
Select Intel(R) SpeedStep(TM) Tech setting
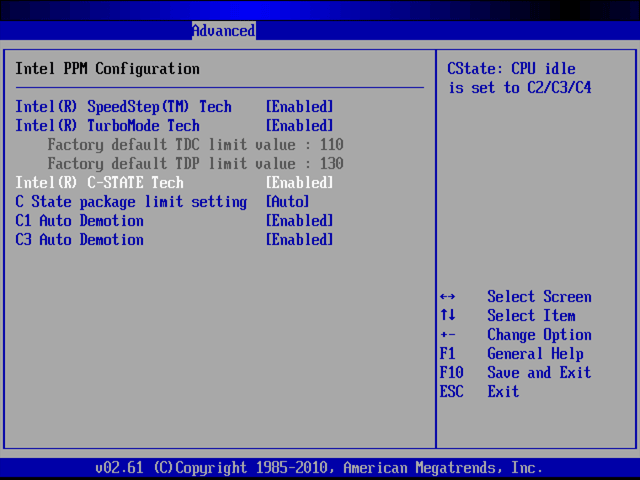[x=124, y=107]
